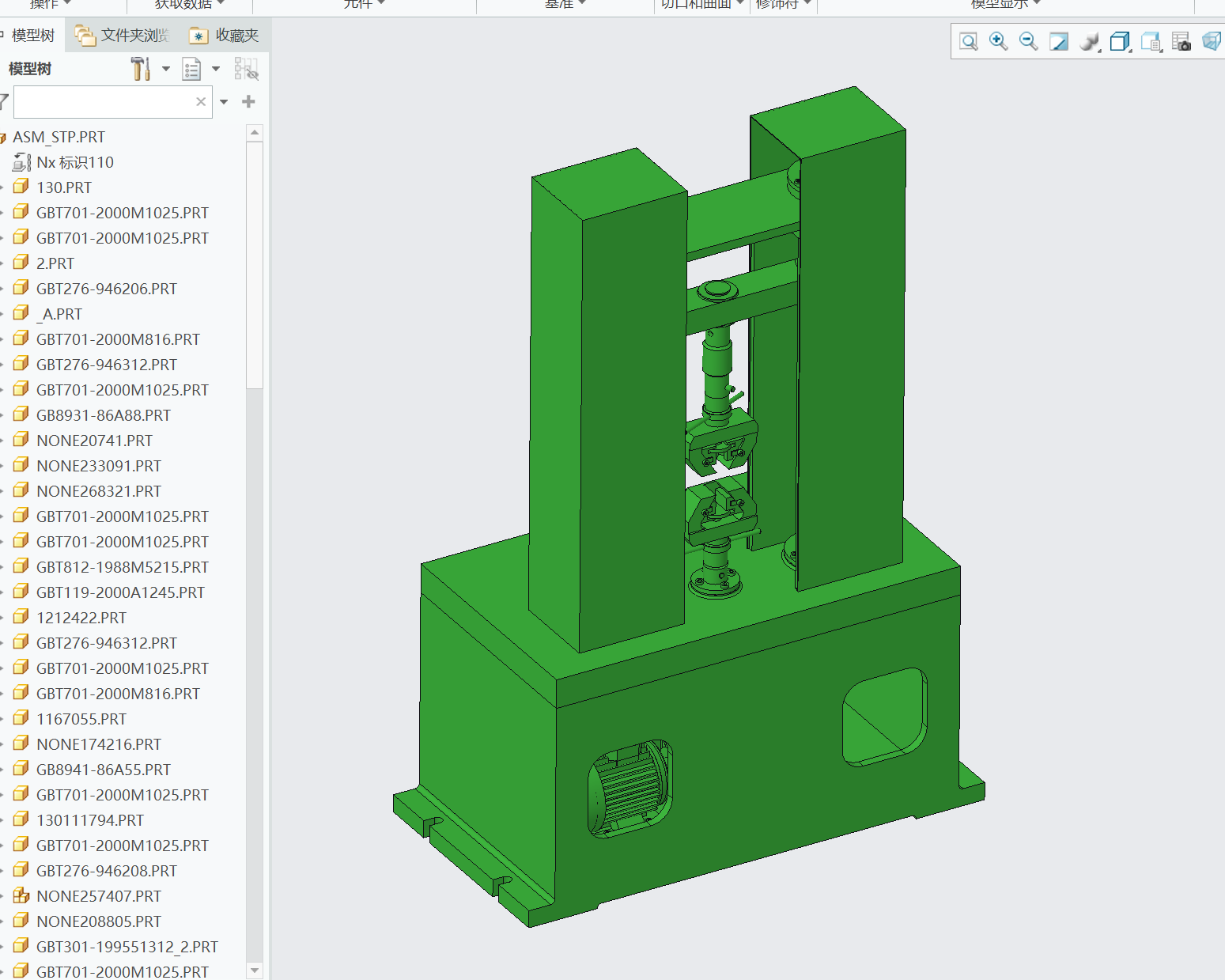Screen dimensions: 1225x980
Task: Click the Refit zoom-to-fit icon
Action: [x=968, y=41]
